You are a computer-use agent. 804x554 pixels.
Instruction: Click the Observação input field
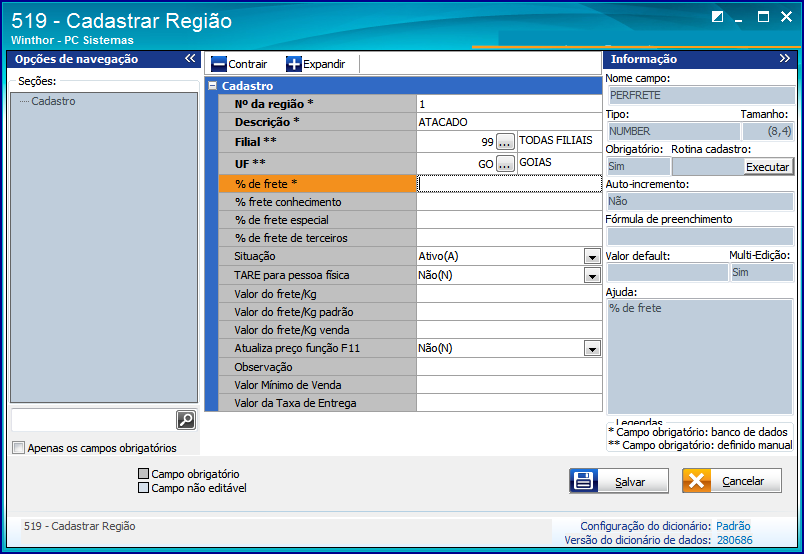point(509,367)
